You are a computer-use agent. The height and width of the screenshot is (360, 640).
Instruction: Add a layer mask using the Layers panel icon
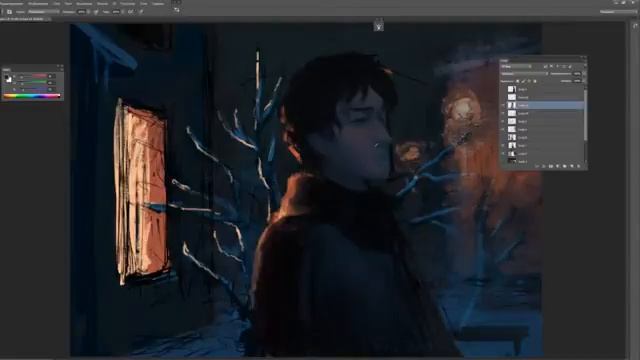[x=551, y=166]
